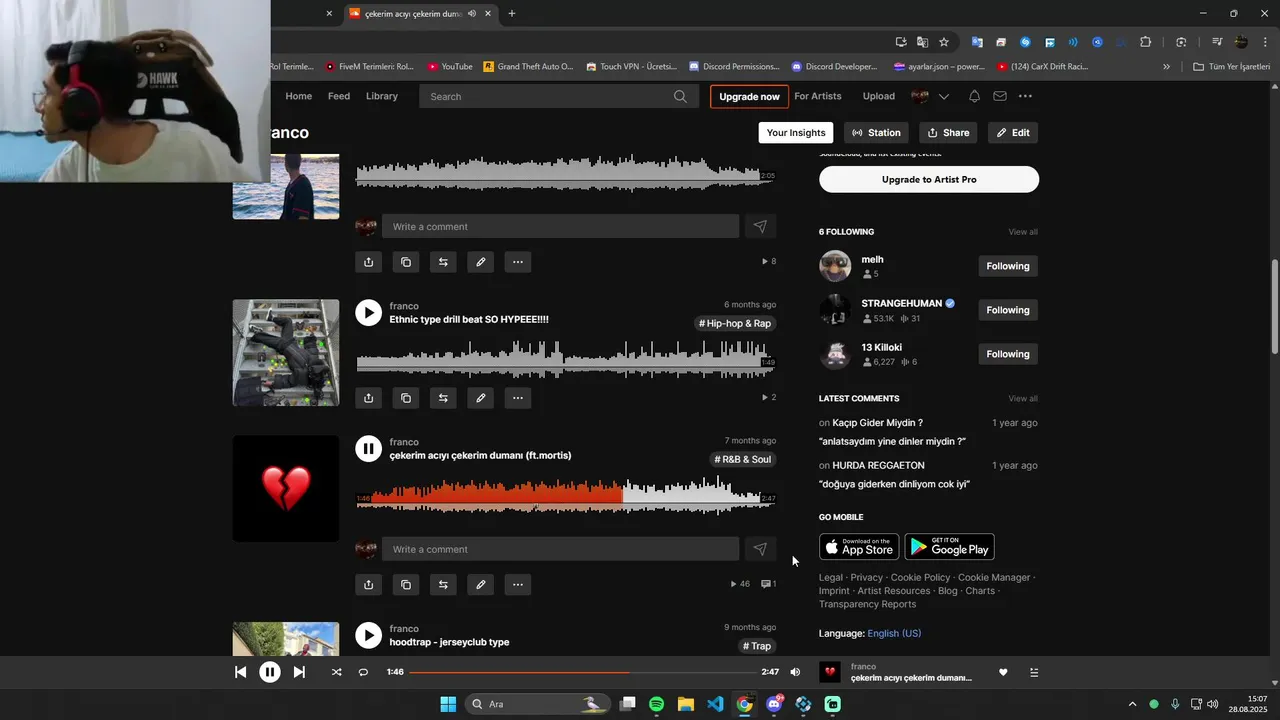Like the current track in player bar
1280x720 pixels.
(x=1003, y=672)
